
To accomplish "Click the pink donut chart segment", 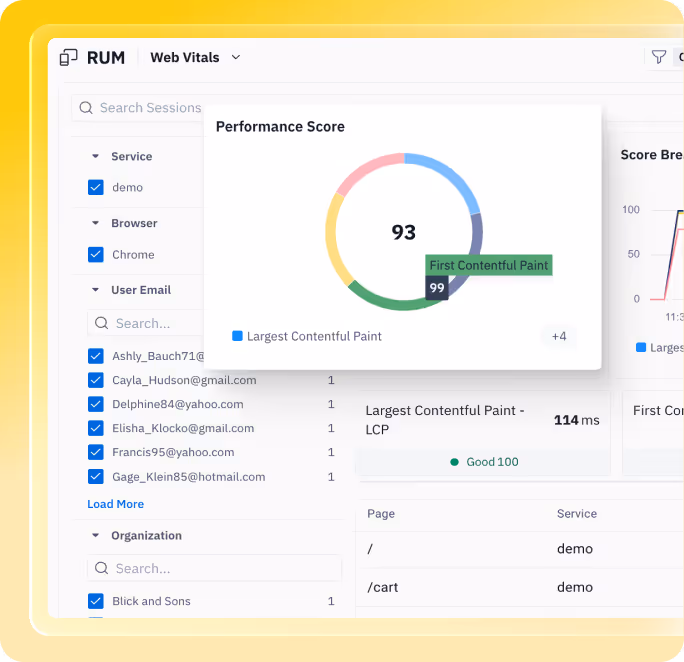I will coord(366,170).
